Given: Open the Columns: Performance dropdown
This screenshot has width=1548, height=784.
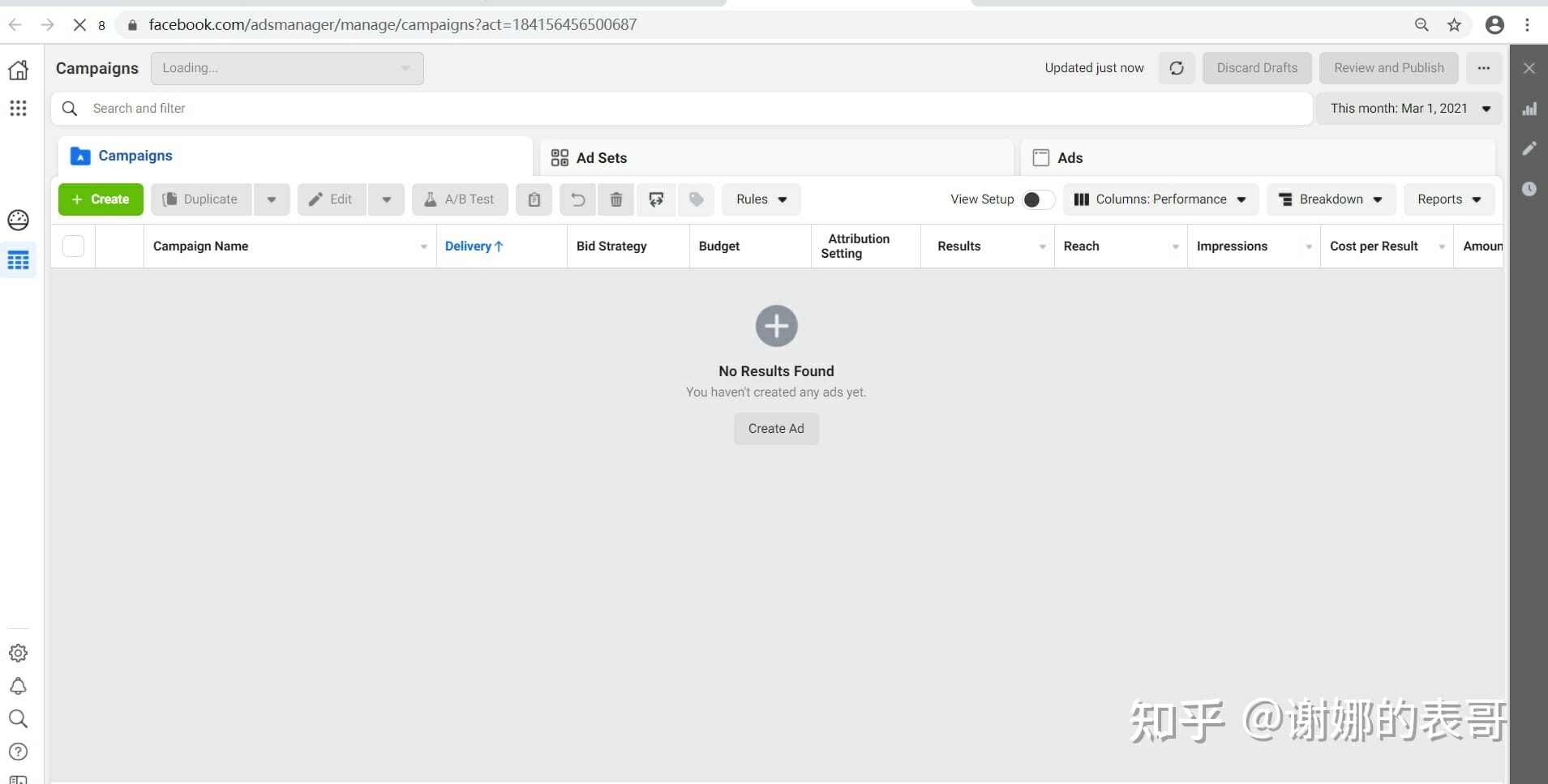Looking at the screenshot, I should point(1160,199).
